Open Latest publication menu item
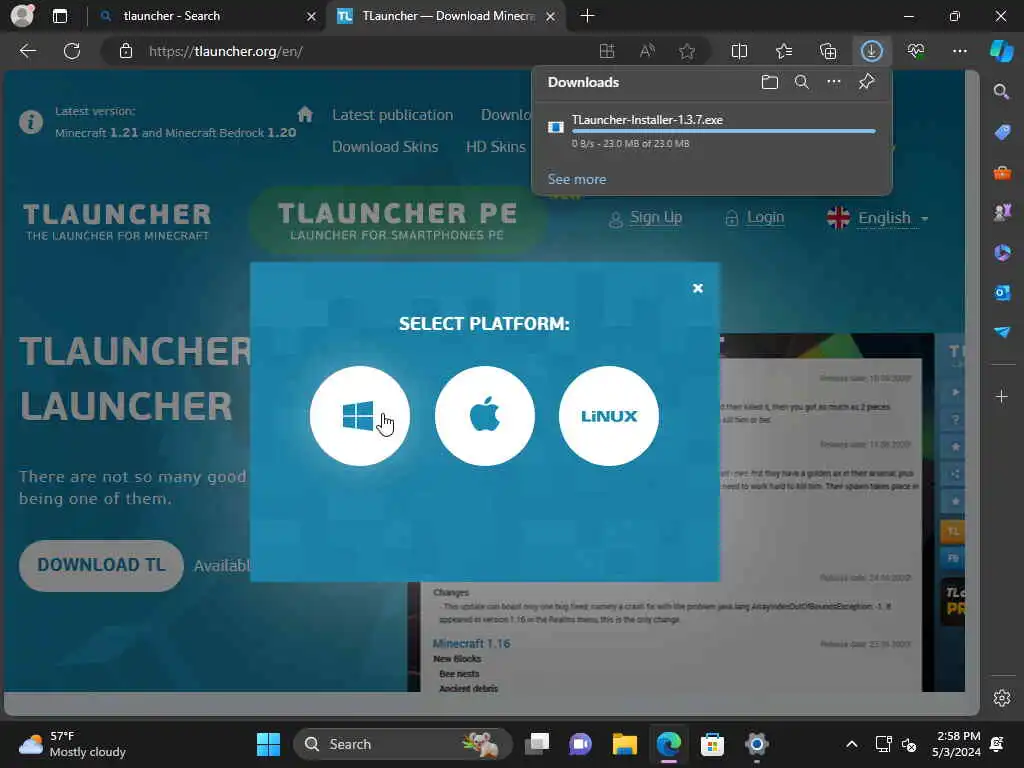This screenshot has height=768, width=1024. pyautogui.click(x=392, y=115)
